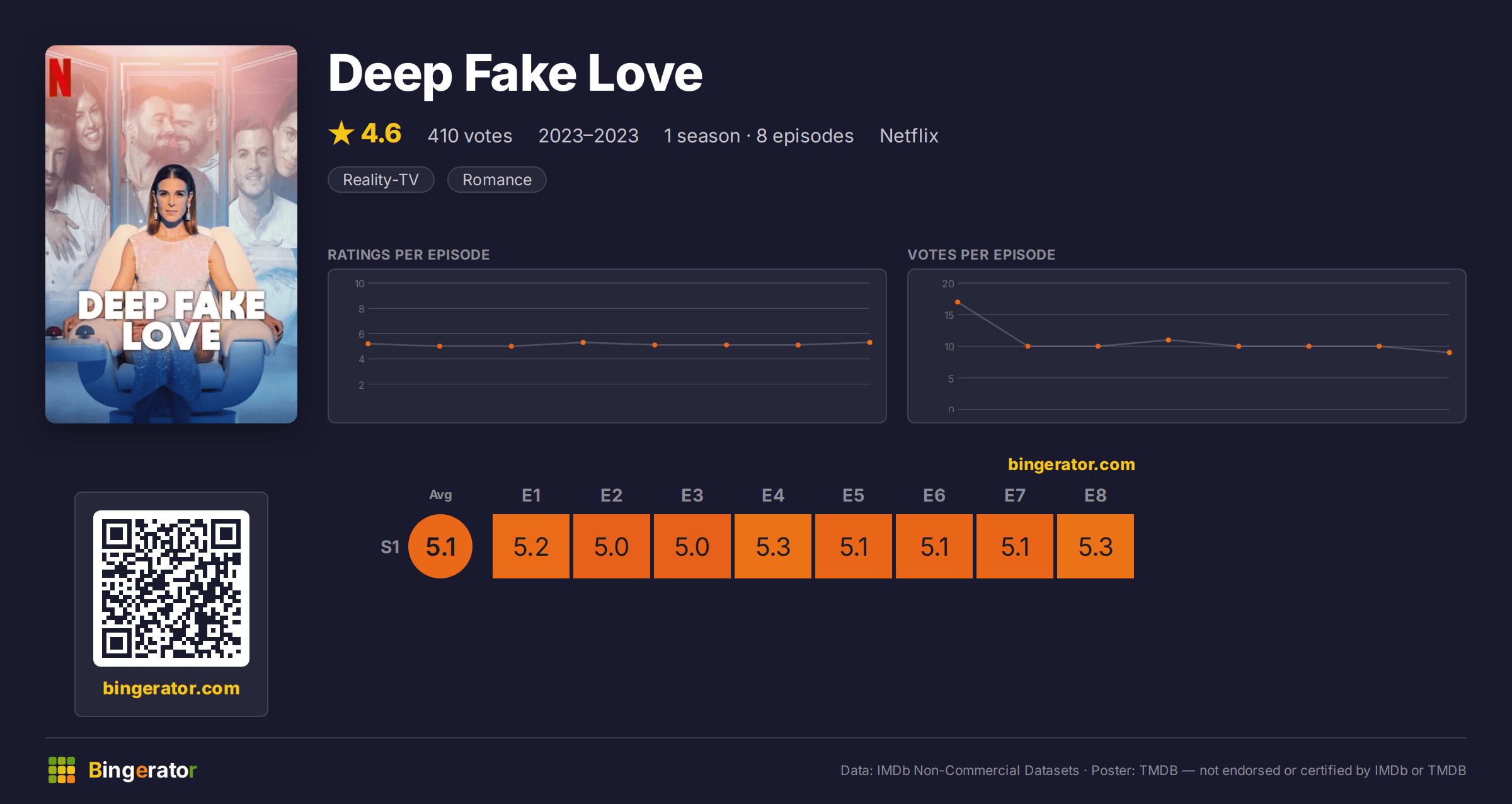Open bingerator.com link above episode grid
The height and width of the screenshot is (804, 1512).
click(1071, 464)
